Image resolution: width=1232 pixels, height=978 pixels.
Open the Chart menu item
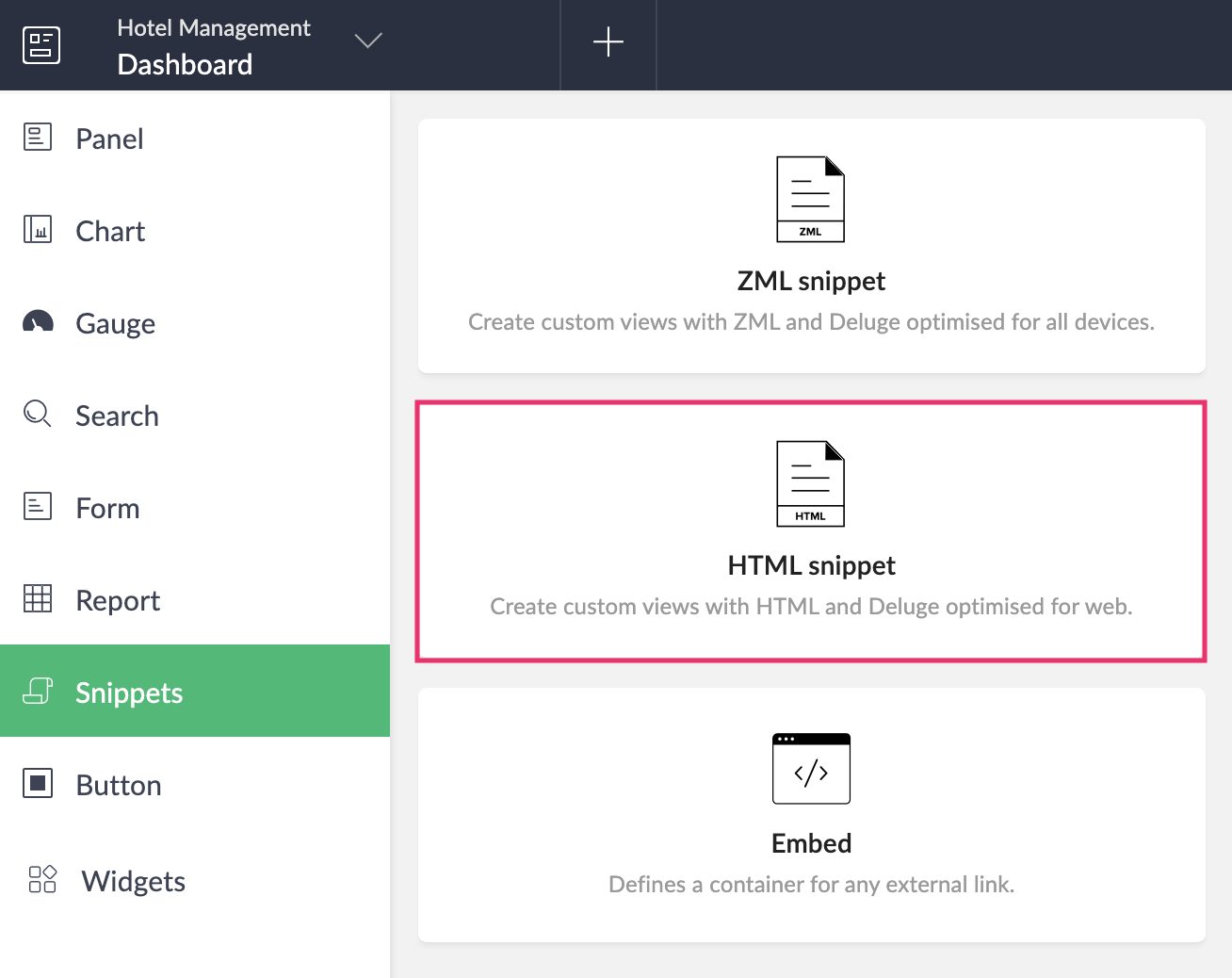coord(195,231)
